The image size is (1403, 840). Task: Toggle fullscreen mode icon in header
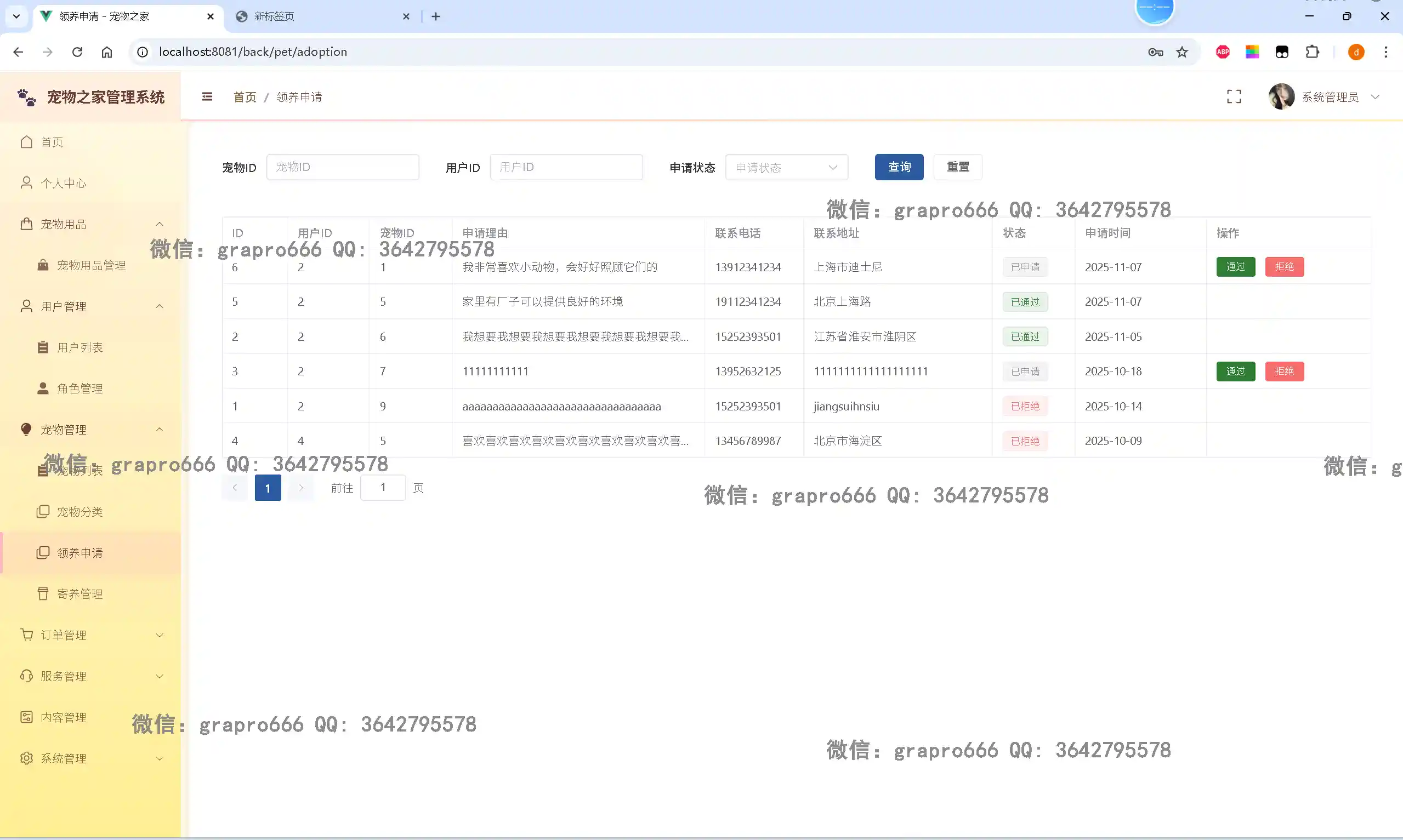click(x=1234, y=97)
